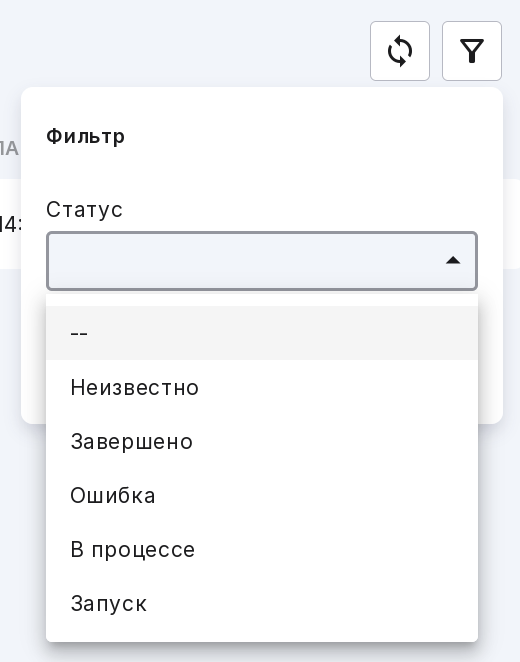520x662 pixels.
Task: Toggle the funnel filter icon
Action: [x=471, y=51]
